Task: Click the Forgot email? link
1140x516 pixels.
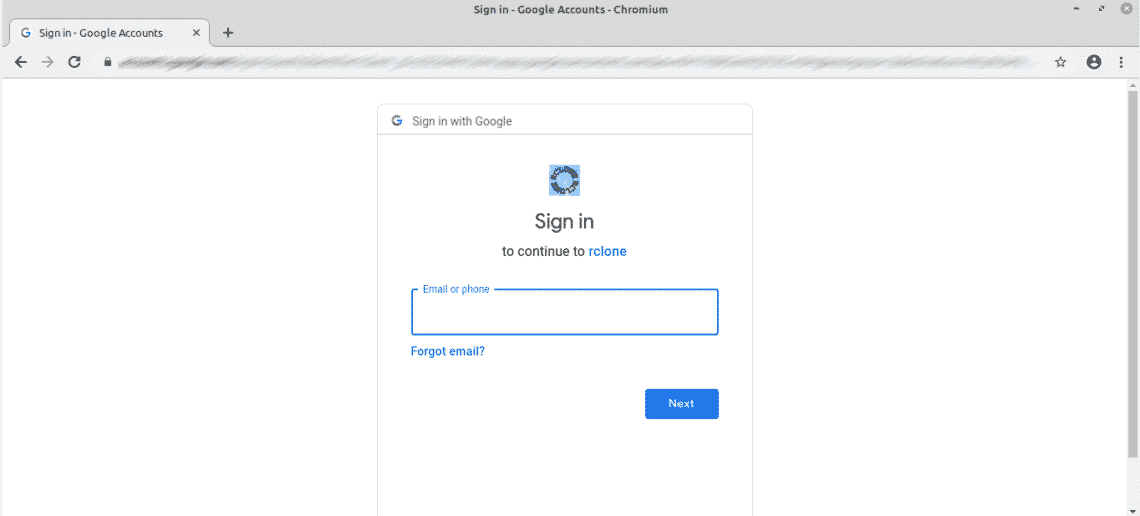Action: click(448, 351)
